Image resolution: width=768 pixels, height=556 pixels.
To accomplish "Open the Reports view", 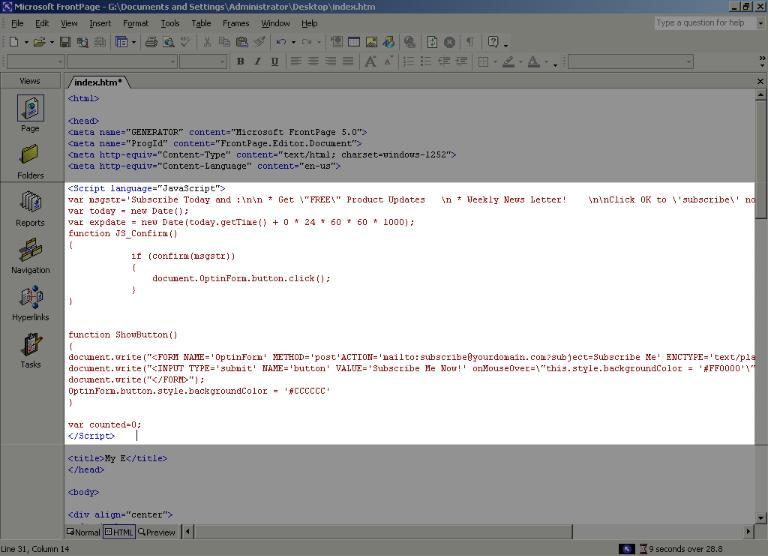I will click(x=30, y=208).
